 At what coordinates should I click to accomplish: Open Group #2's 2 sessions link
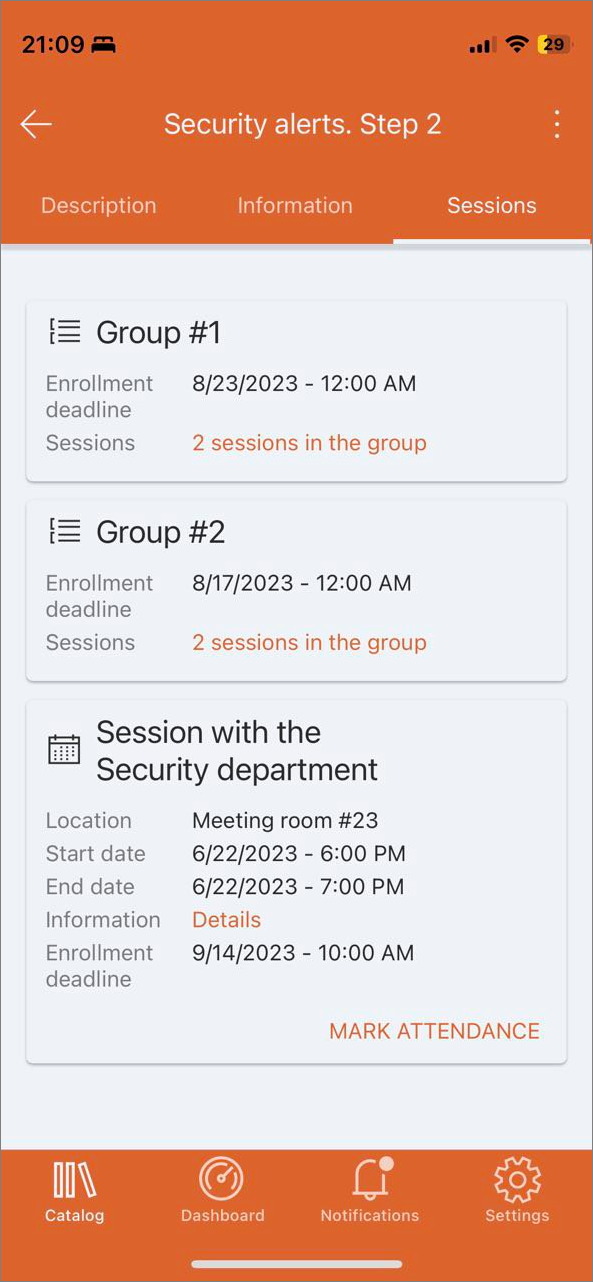(x=309, y=643)
